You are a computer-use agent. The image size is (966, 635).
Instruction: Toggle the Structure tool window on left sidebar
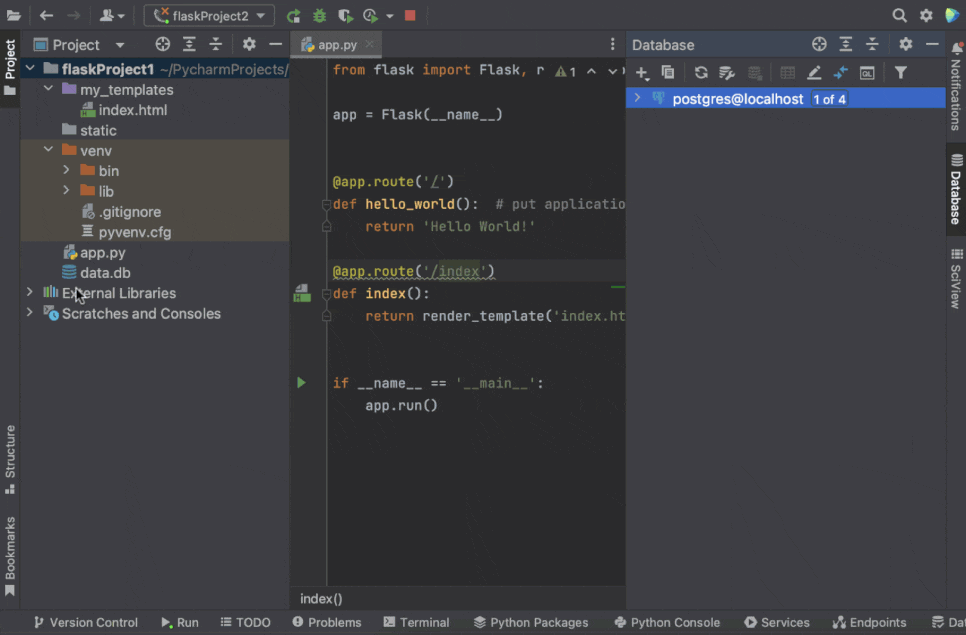coord(10,459)
